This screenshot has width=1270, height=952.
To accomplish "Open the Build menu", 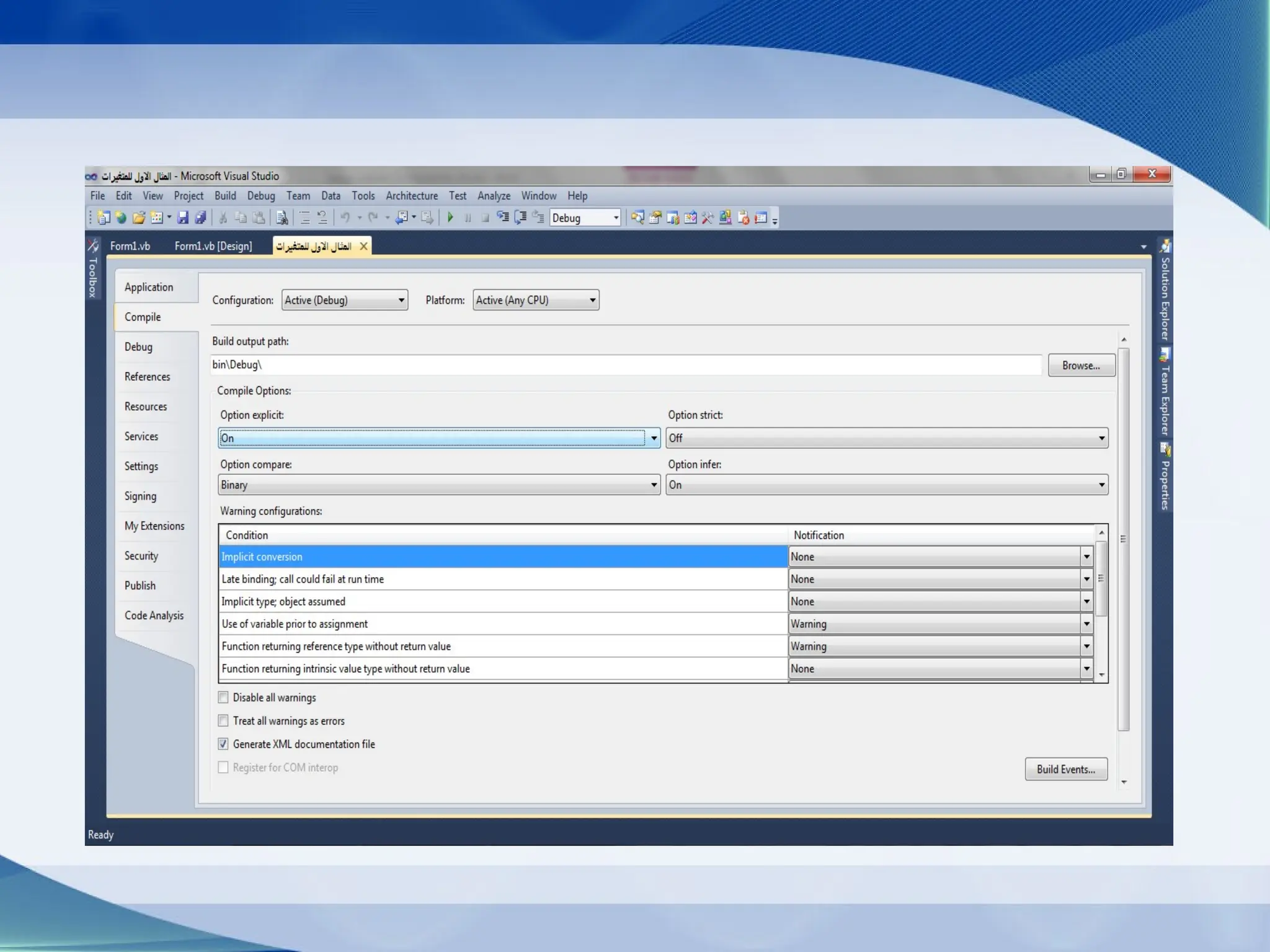I will pyautogui.click(x=225, y=196).
